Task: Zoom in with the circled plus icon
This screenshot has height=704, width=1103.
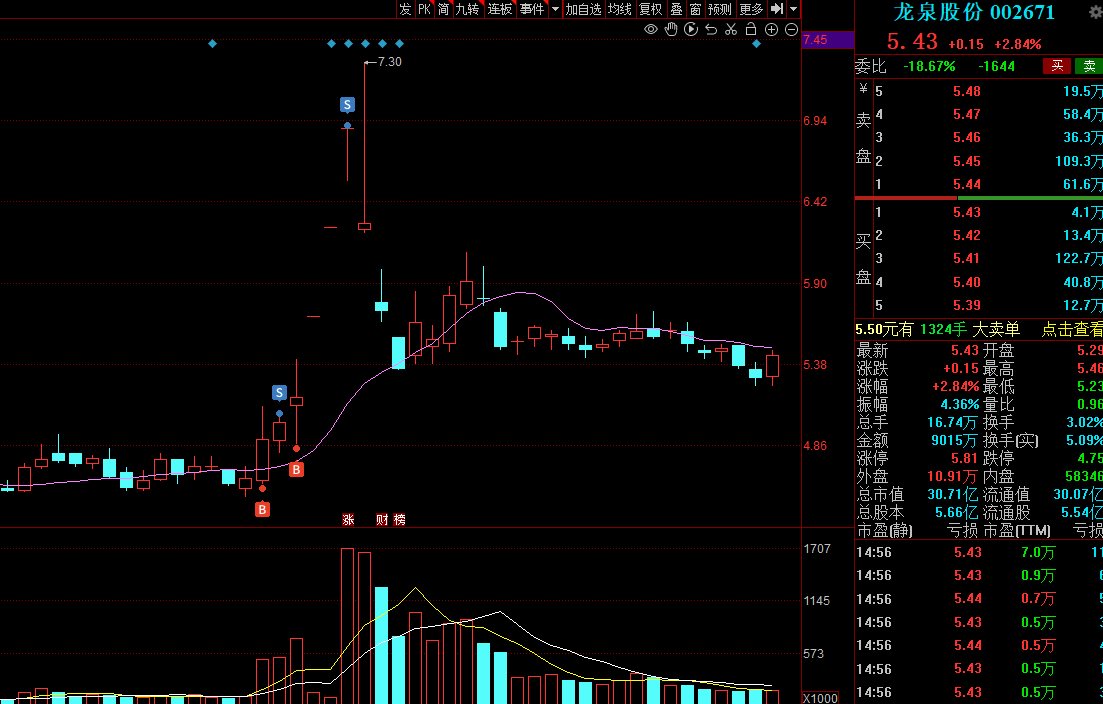Action: point(771,30)
